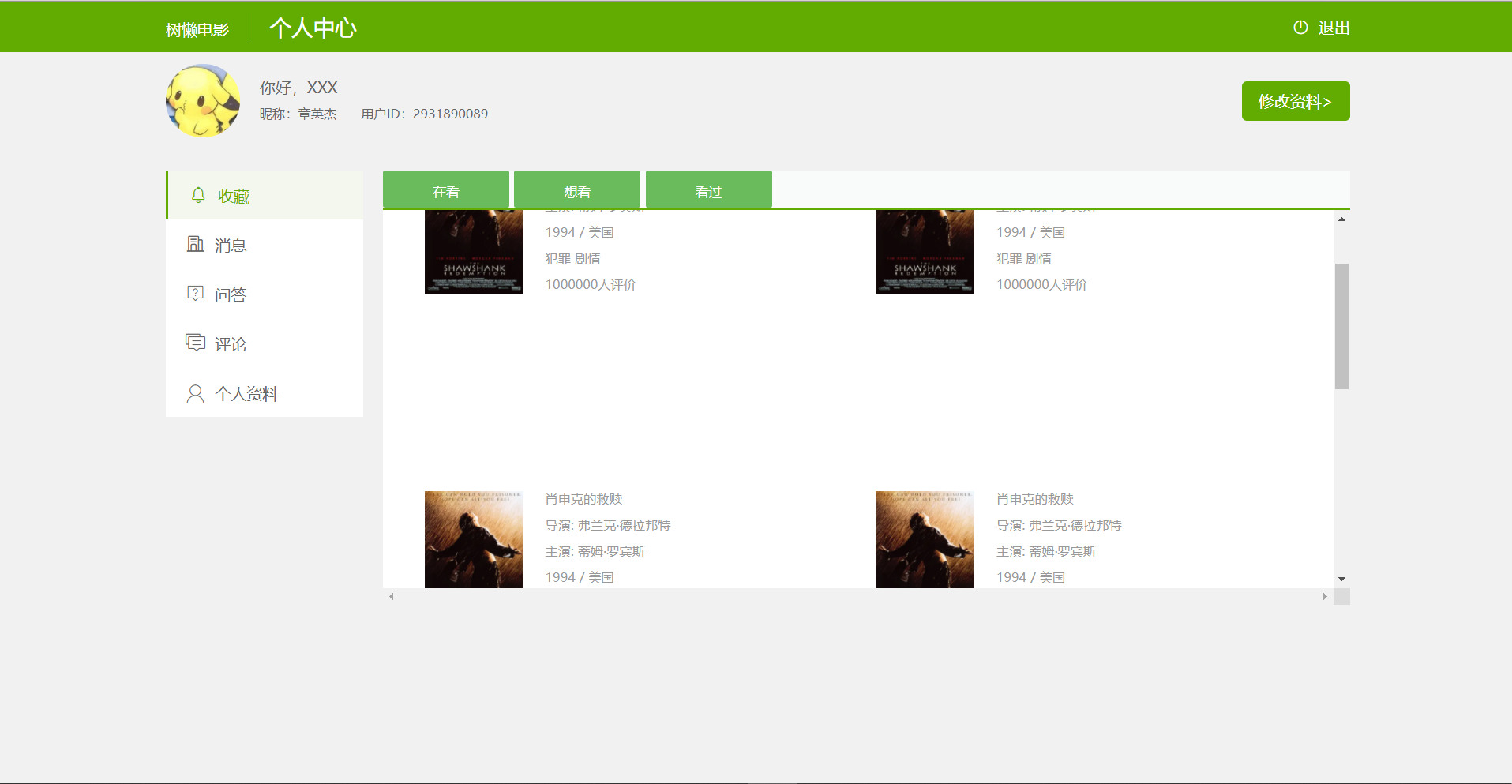Image resolution: width=1512 pixels, height=784 pixels.
Task: Click the vertical scrollbar thumb
Action: pyautogui.click(x=1341, y=326)
